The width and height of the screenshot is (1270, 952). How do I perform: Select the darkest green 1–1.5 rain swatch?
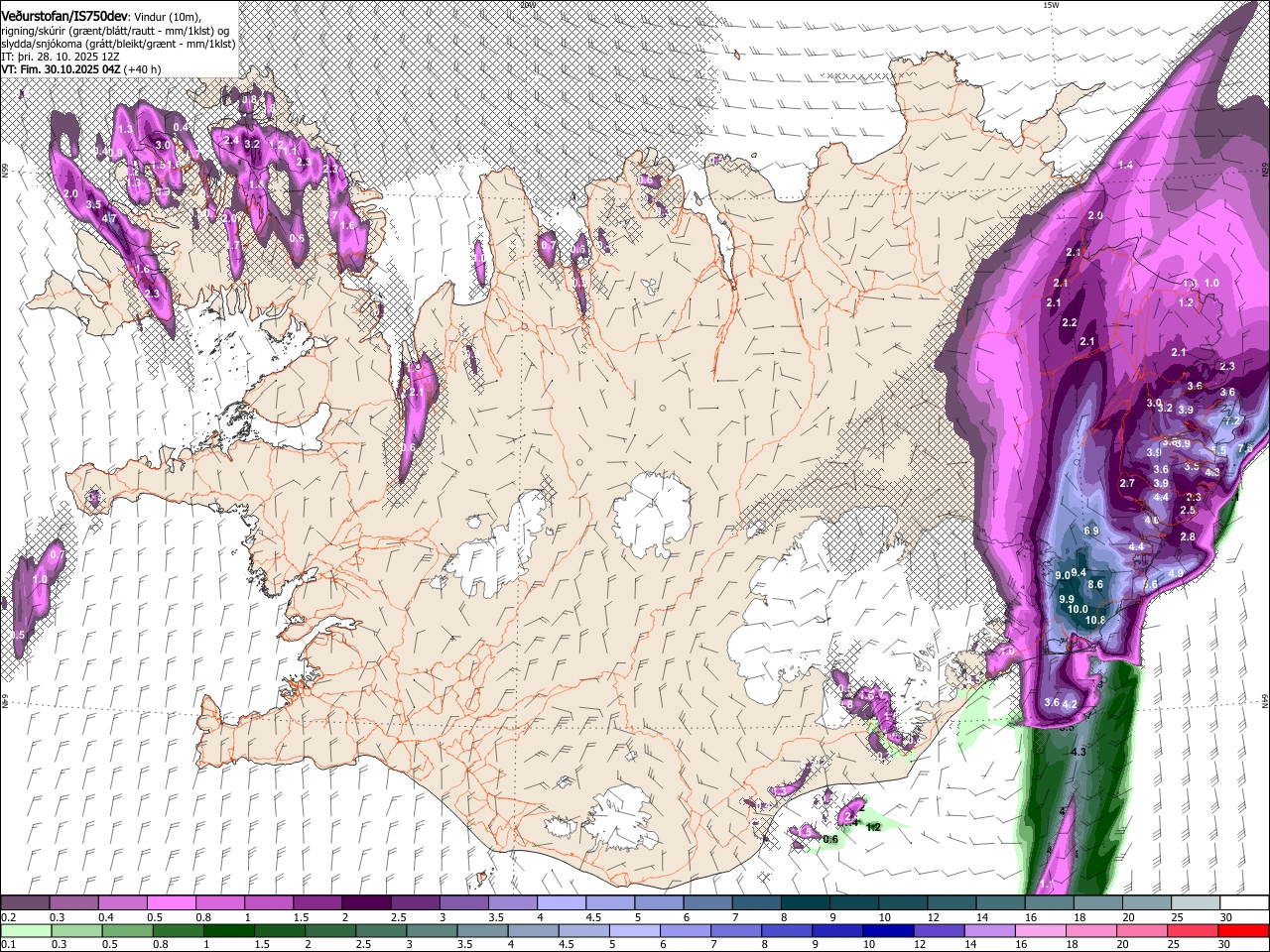tap(228, 931)
